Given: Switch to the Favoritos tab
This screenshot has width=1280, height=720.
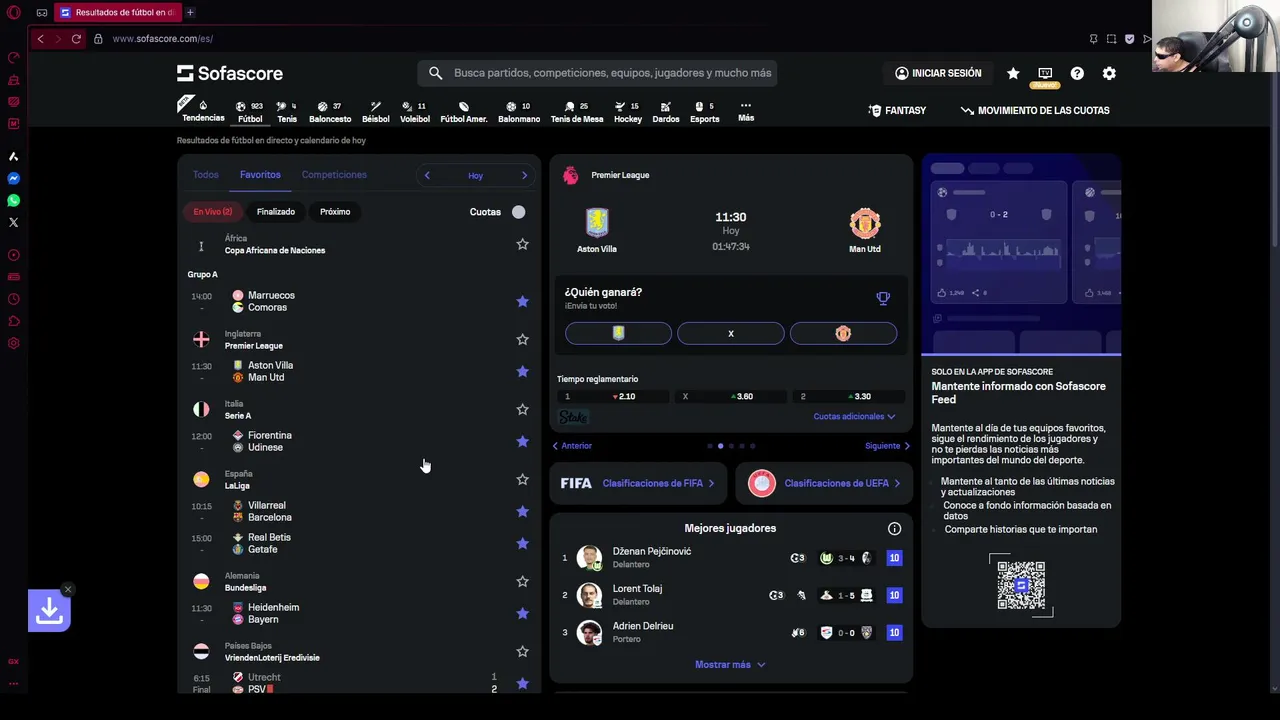Looking at the screenshot, I should (260, 175).
